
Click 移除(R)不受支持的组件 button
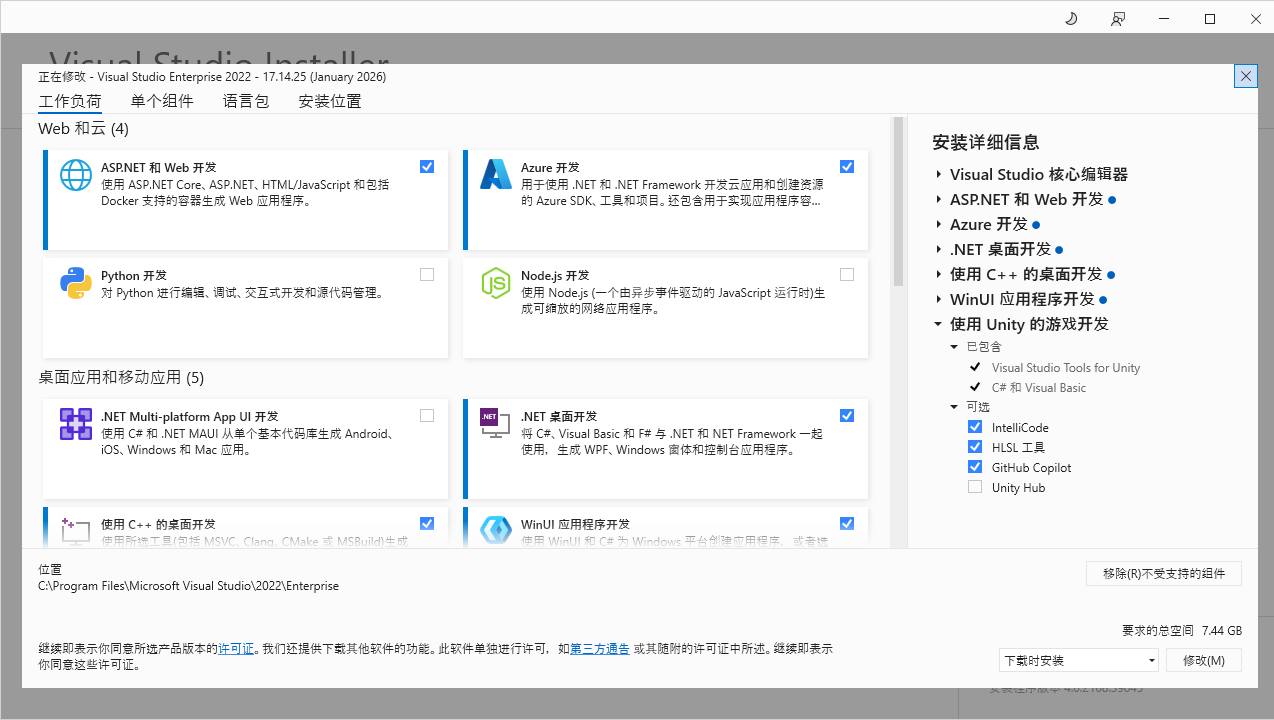pyautogui.click(x=1164, y=573)
